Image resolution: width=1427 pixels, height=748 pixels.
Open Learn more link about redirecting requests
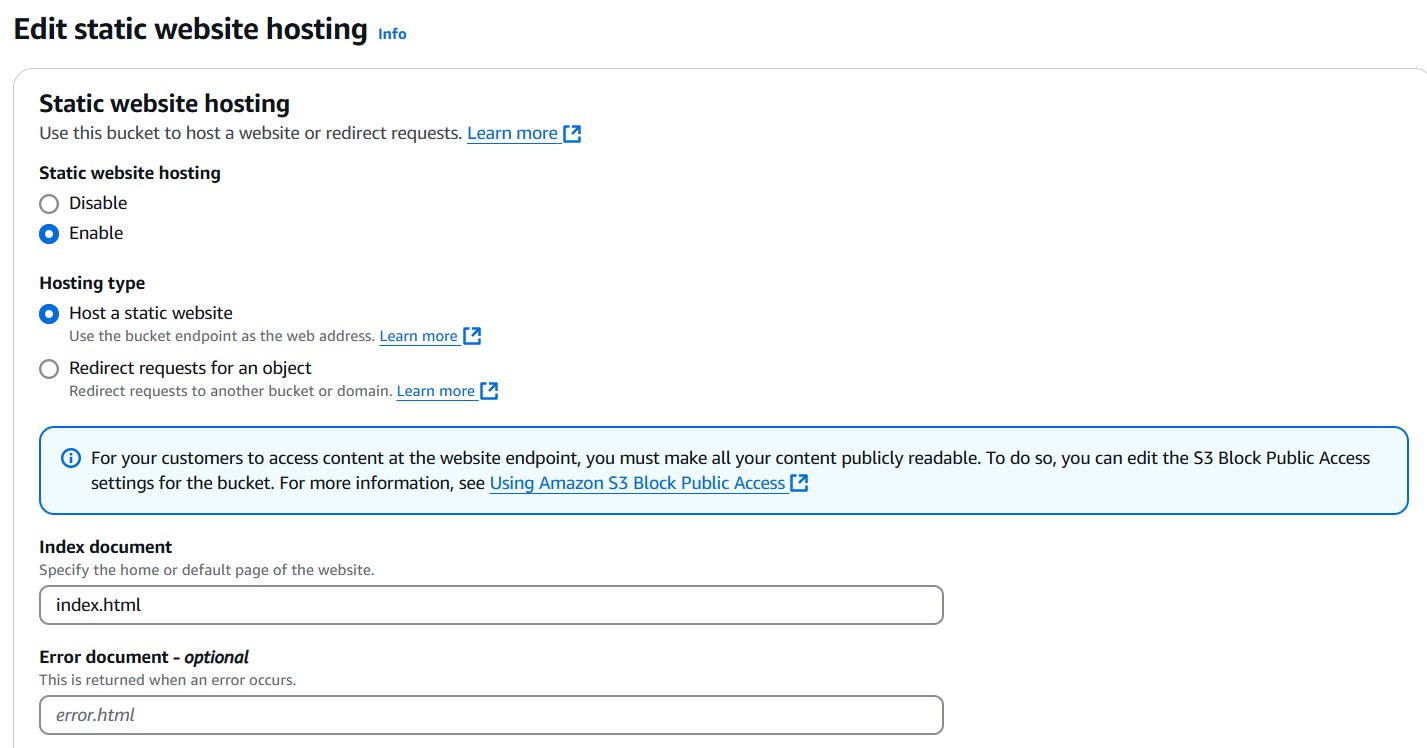click(435, 391)
